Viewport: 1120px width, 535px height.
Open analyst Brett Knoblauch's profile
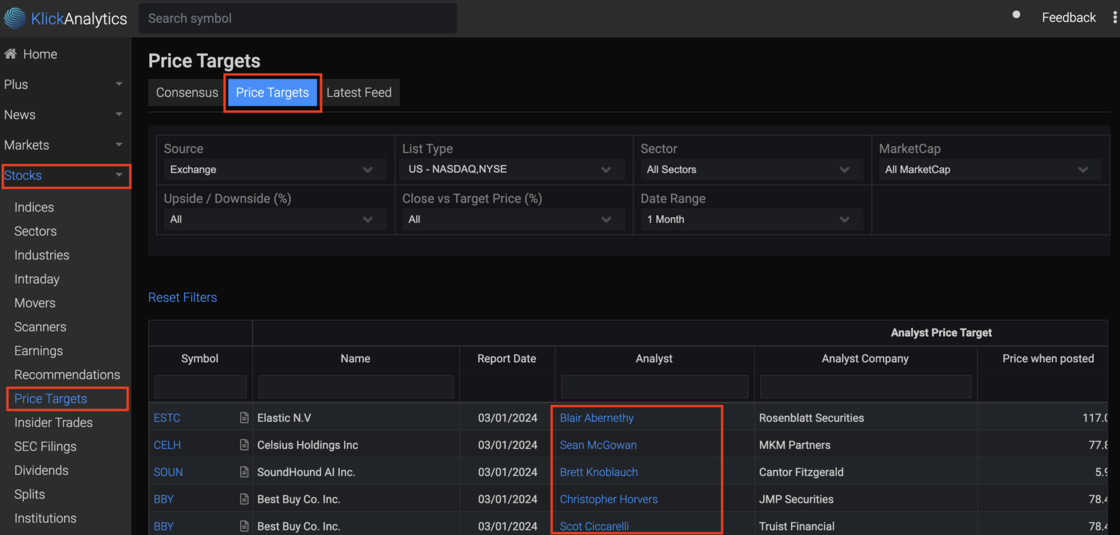(x=599, y=472)
